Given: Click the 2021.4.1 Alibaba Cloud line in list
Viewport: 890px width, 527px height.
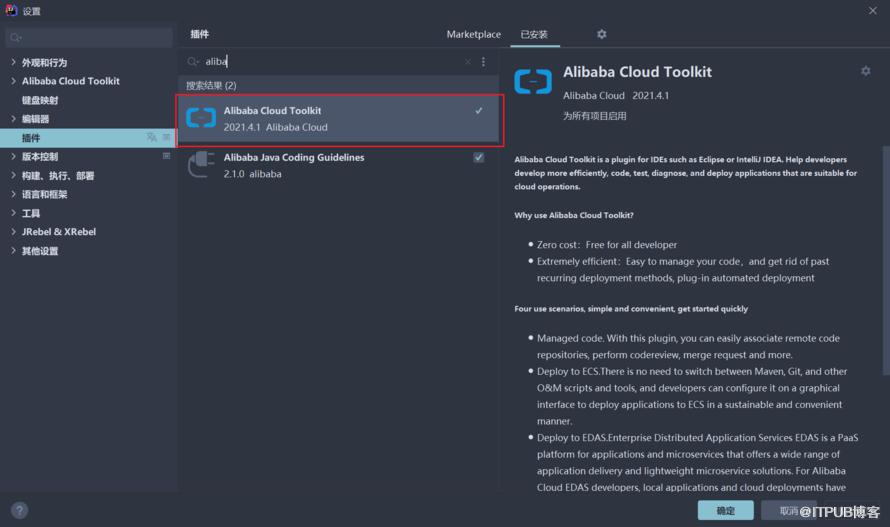Looking at the screenshot, I should click(275, 127).
